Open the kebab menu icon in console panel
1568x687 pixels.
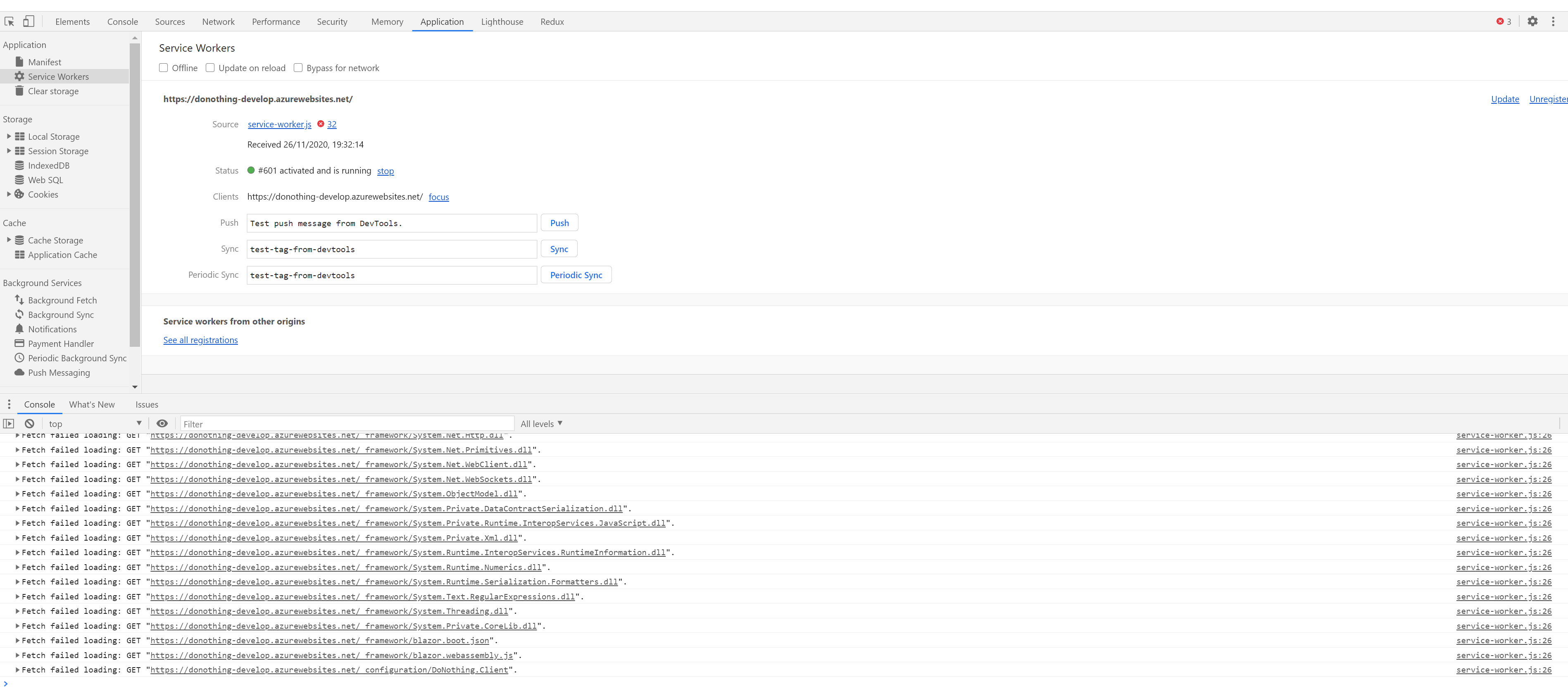[x=9, y=404]
